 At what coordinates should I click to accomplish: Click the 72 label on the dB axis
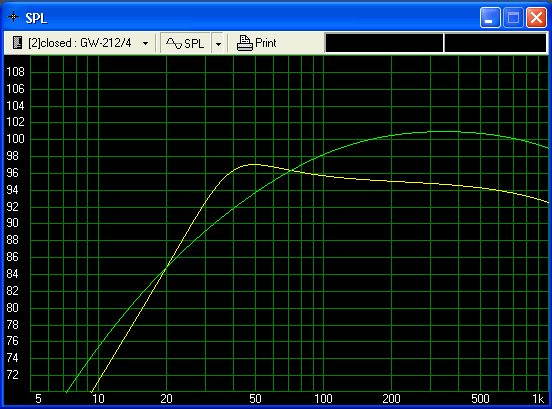(x=12, y=375)
